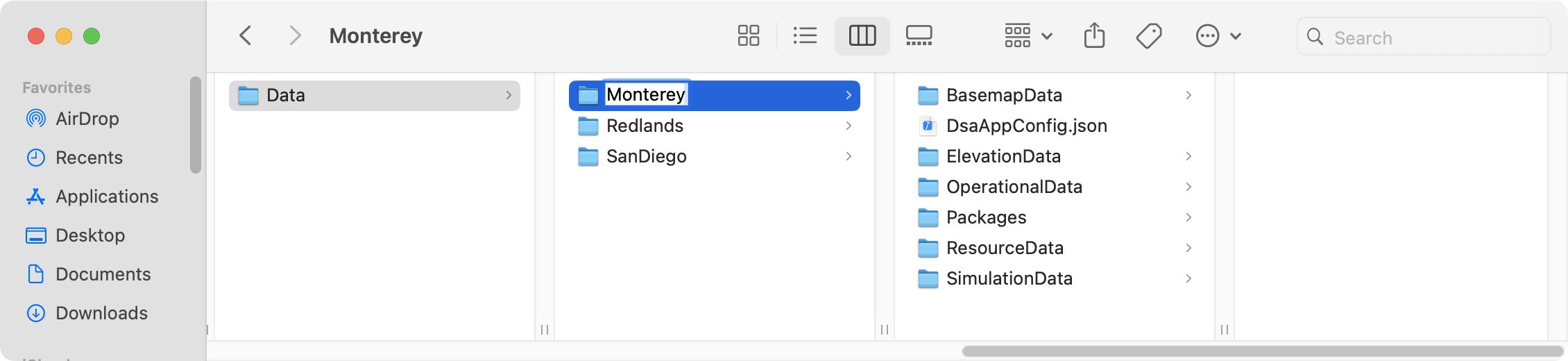This screenshot has width=1568, height=361.
Task: Go back with the left chevron
Action: [246, 35]
